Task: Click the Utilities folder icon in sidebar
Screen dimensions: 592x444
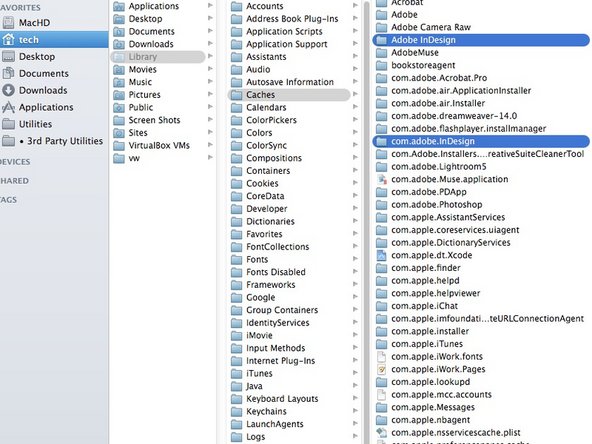Action: coord(8,124)
